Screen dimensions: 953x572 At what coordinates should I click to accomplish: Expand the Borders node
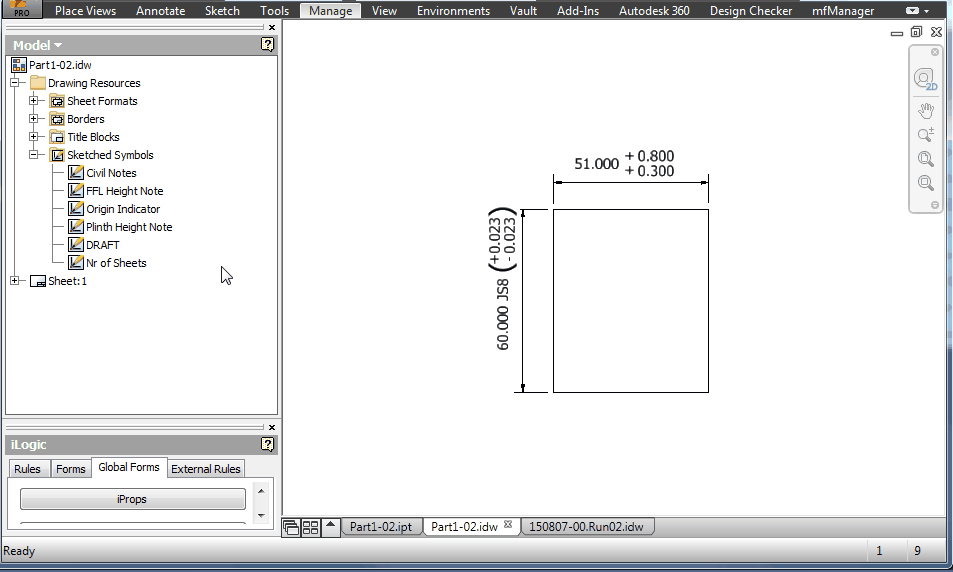click(x=33, y=119)
